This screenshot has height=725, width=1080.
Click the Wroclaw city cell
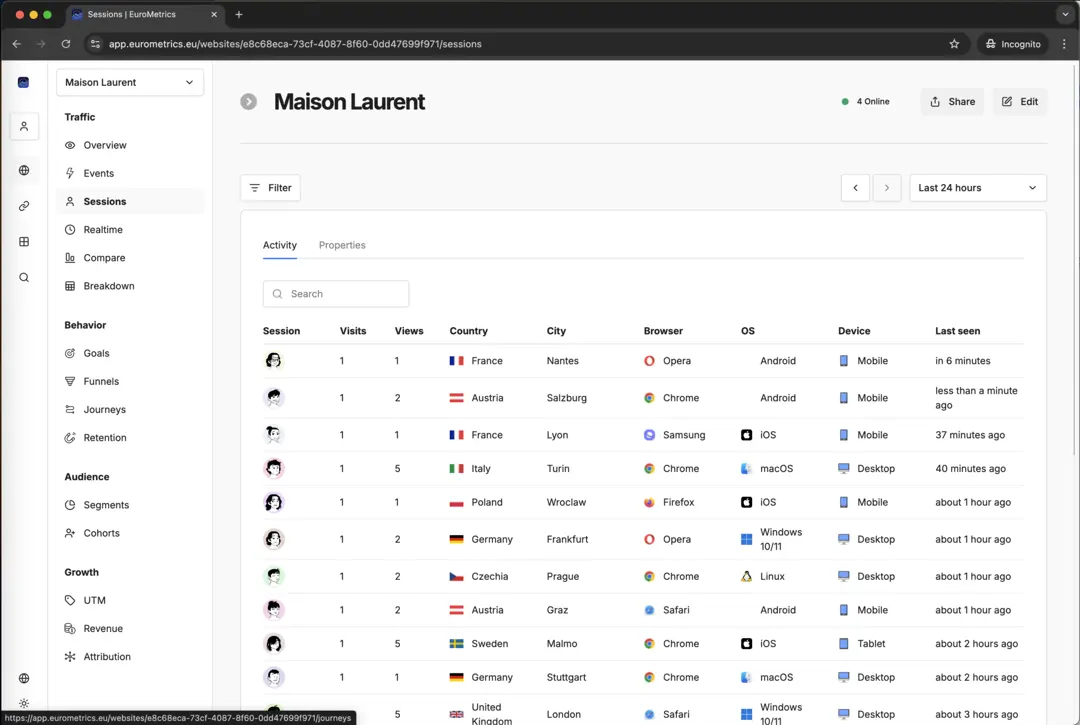[x=566, y=503]
